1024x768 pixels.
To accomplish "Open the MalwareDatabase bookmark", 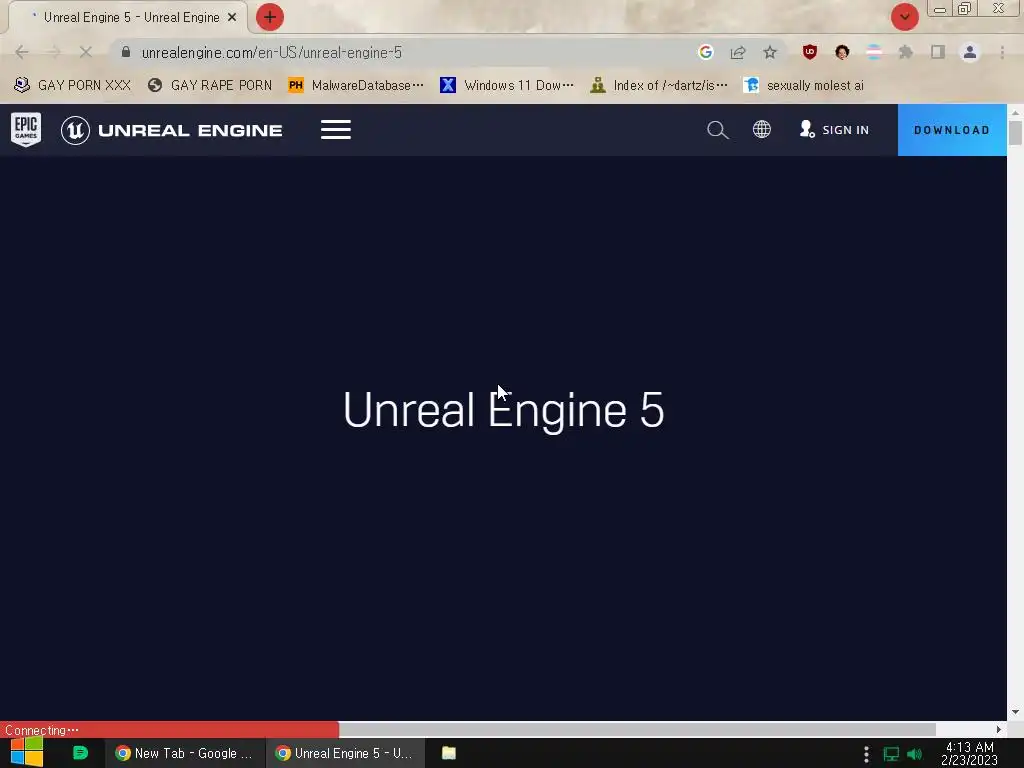I will (x=356, y=85).
